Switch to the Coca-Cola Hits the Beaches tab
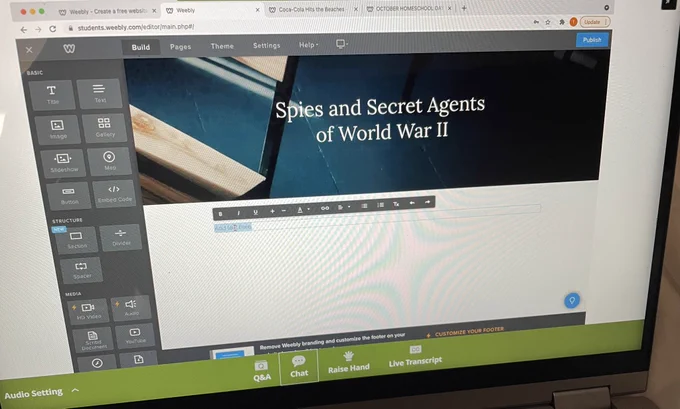 pos(311,9)
